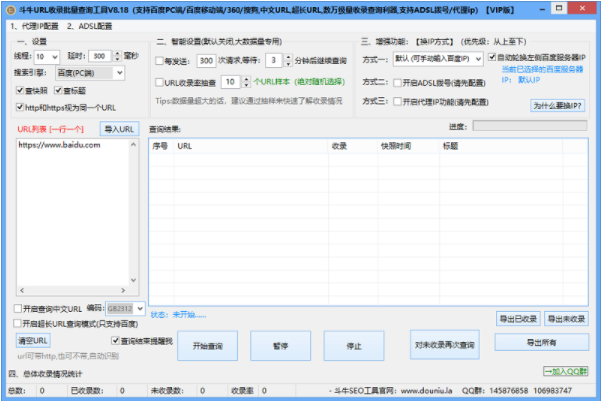Viewport: 602px width, 401px height.
Task: Increase the URL sample count up arrow
Action: [246, 79]
